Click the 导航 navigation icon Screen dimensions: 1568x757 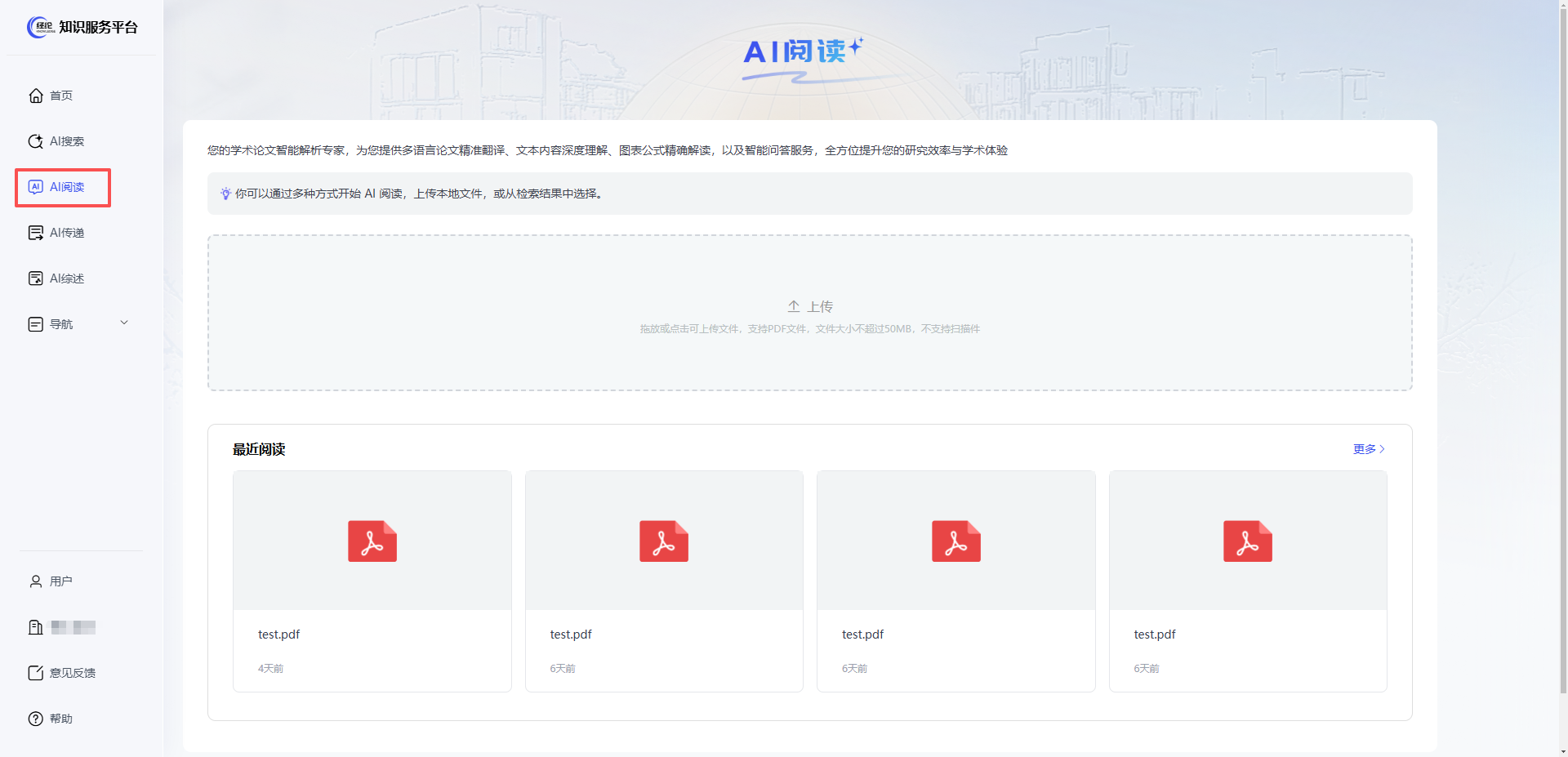(x=35, y=323)
